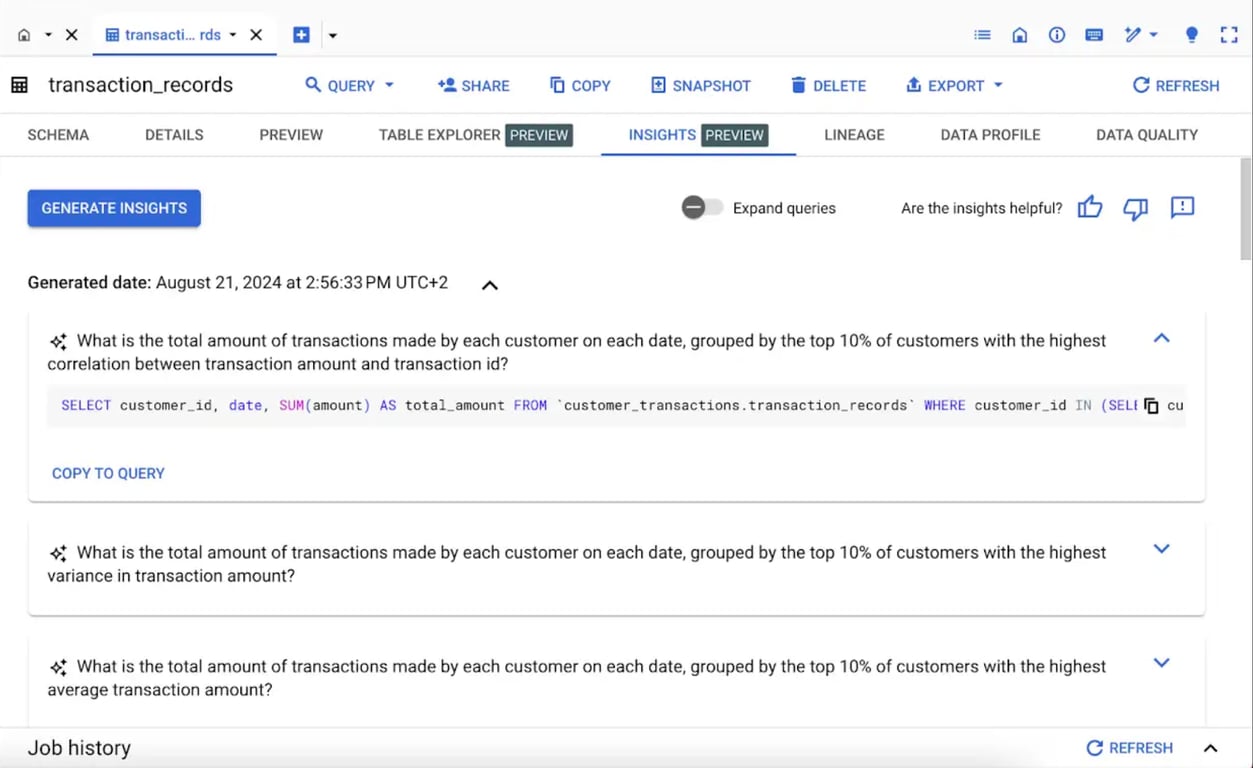The height and width of the screenshot is (768, 1253).
Task: Click the lightbulb icon in top bar
Action: [x=1191, y=35]
